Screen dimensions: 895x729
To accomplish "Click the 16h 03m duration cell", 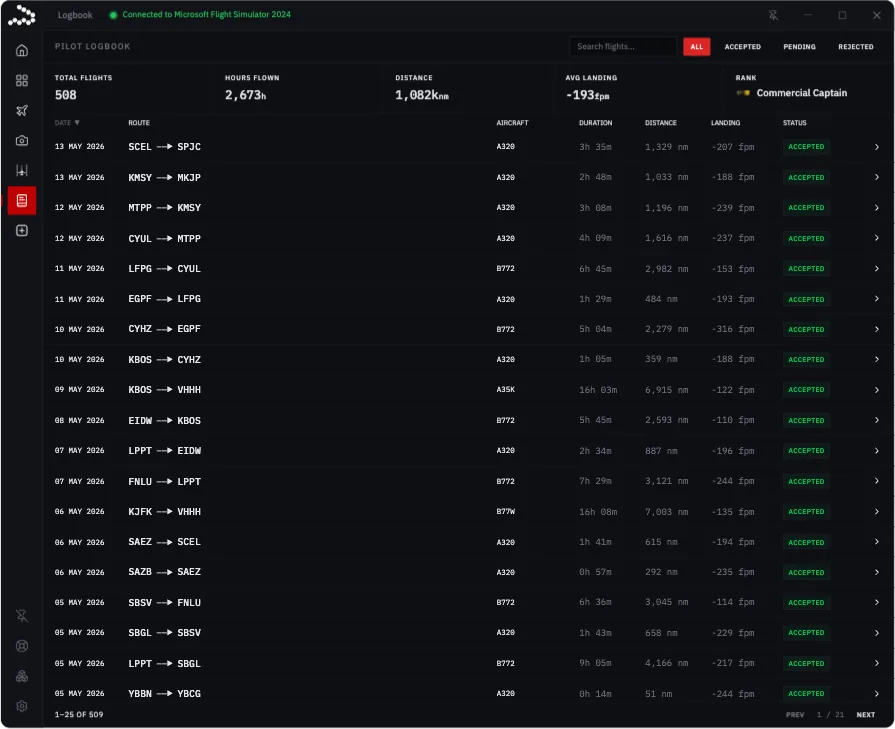I will tap(598, 390).
